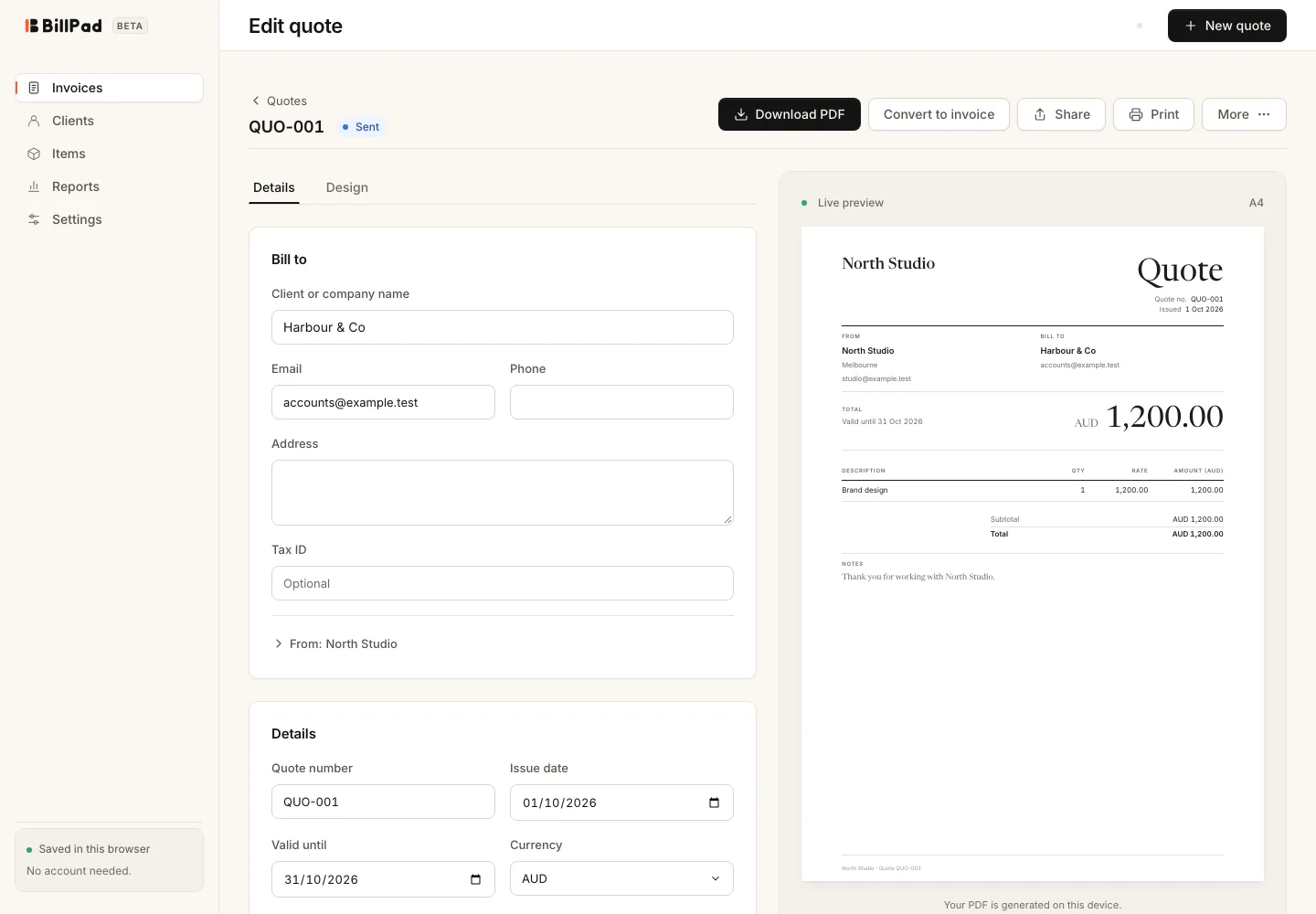Click the BETA label in sidebar
This screenshot has height=914, width=1316.
coord(130,26)
